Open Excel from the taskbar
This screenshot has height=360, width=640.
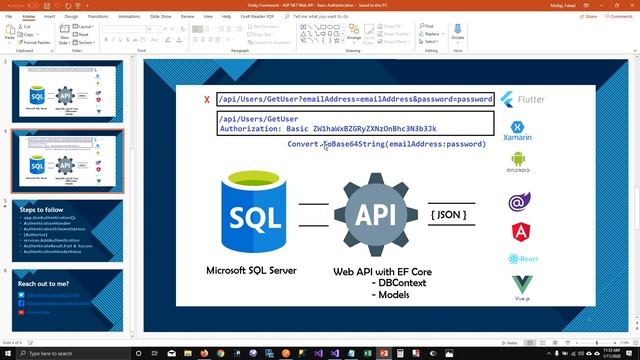point(367,353)
